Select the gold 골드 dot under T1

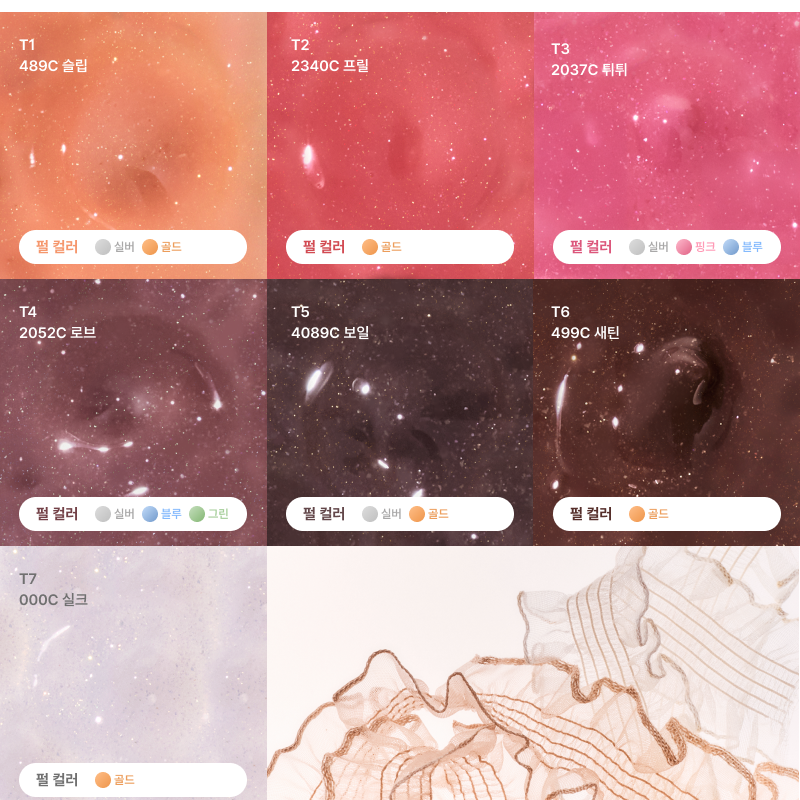150,247
